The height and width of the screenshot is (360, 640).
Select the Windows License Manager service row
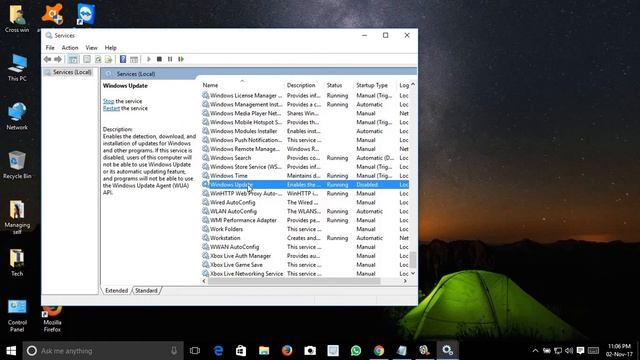tap(305, 96)
